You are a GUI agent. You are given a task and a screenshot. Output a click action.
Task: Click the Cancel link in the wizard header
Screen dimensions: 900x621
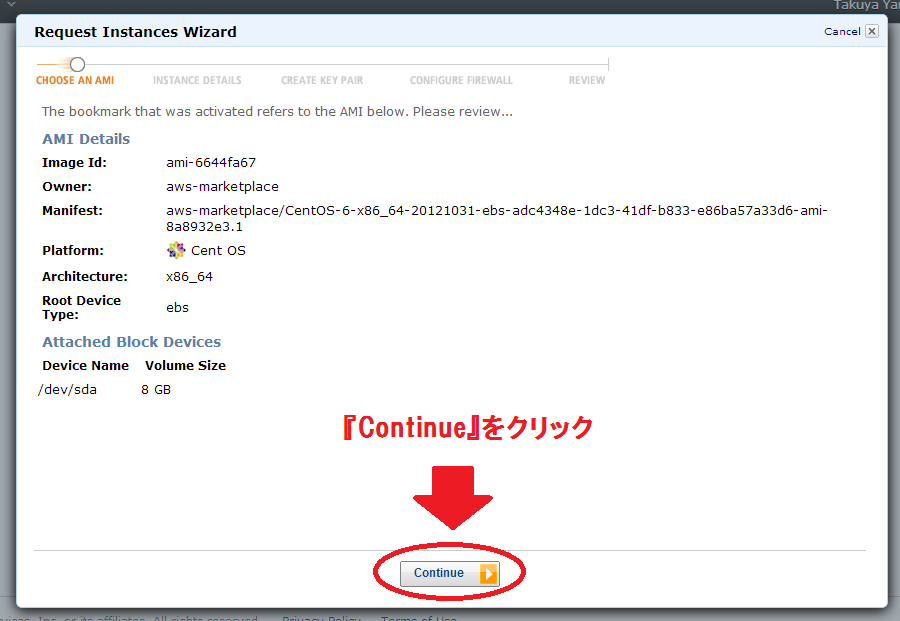coord(842,32)
